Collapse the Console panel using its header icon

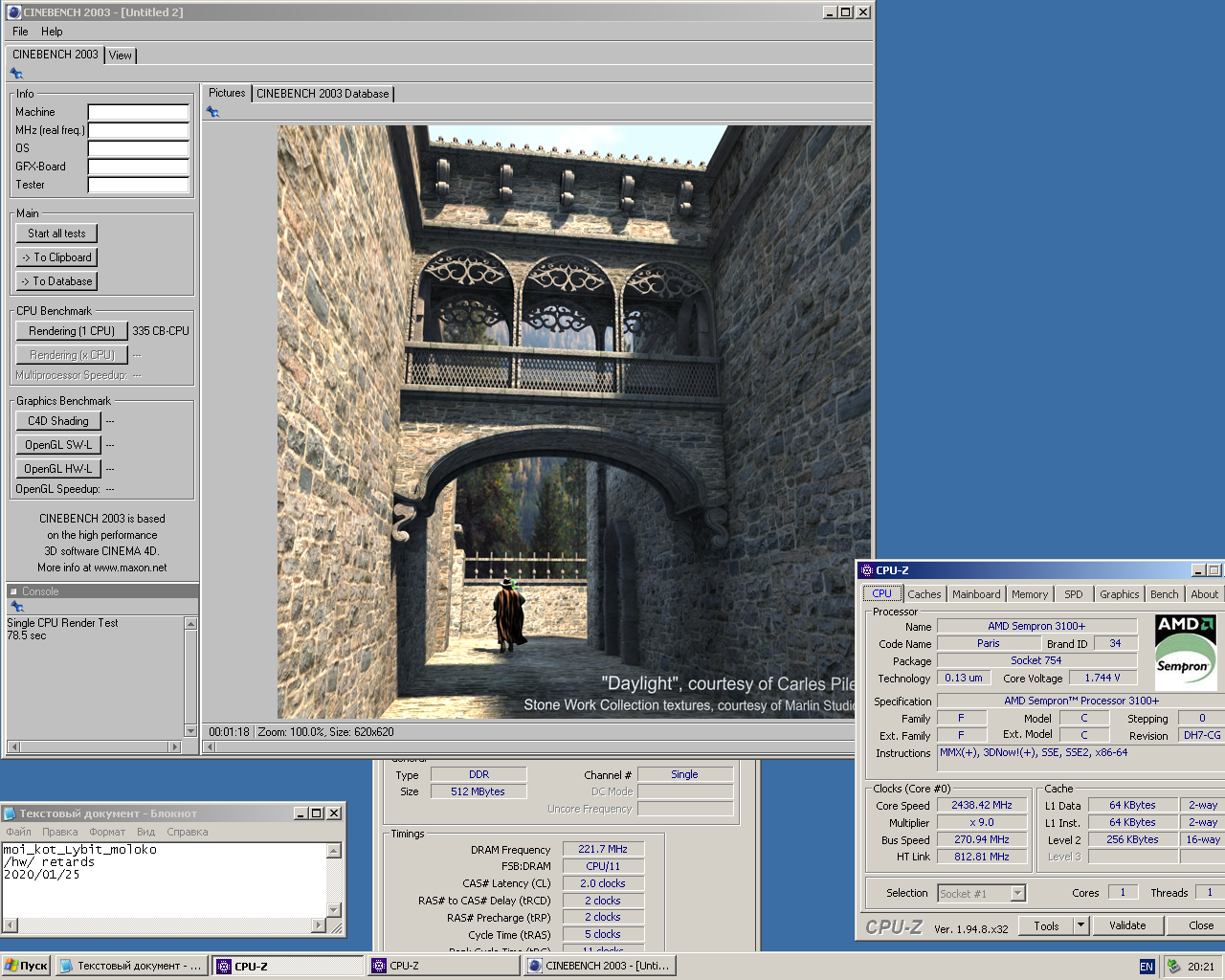click(13, 591)
